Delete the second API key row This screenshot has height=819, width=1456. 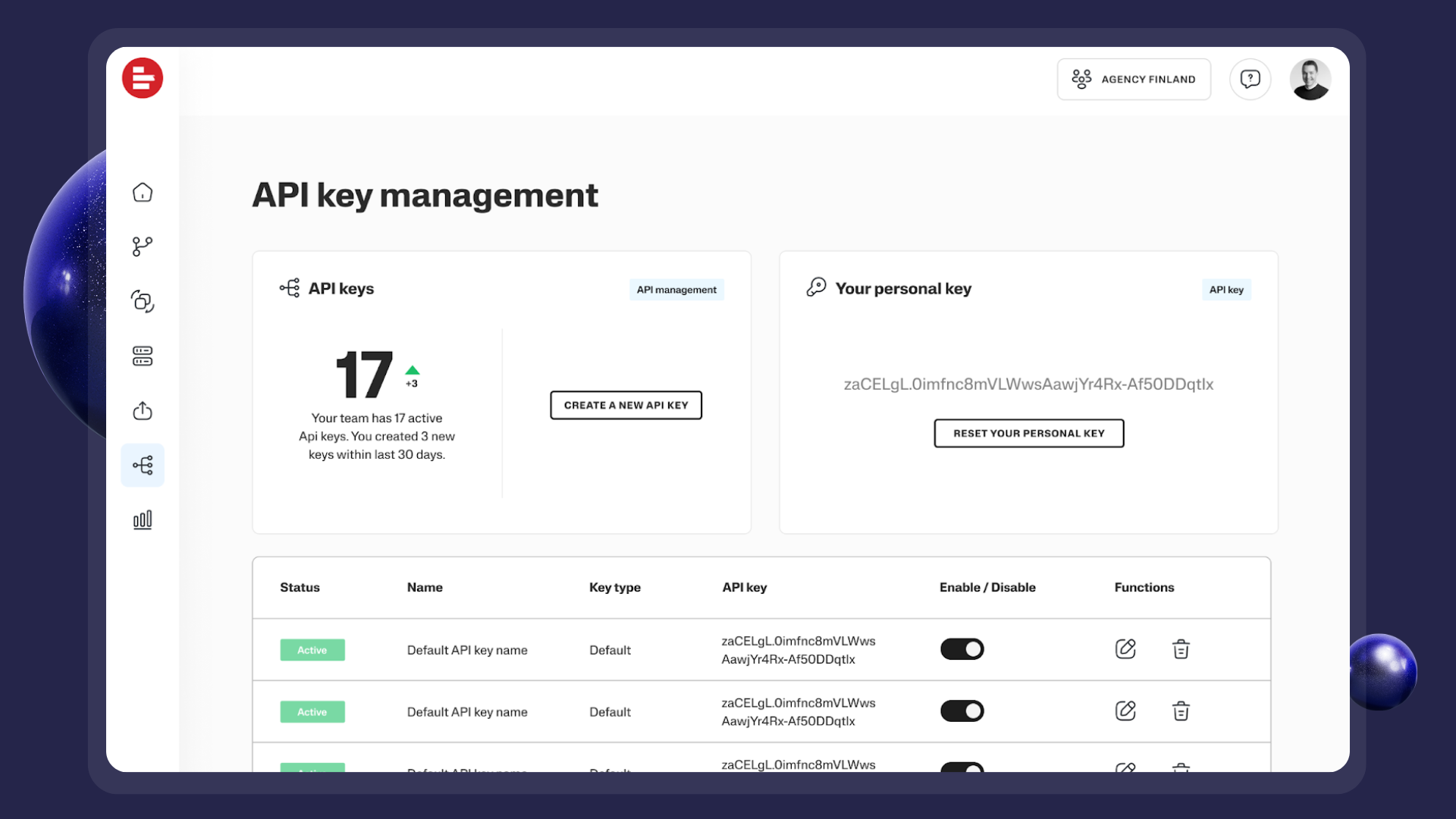(x=1181, y=711)
